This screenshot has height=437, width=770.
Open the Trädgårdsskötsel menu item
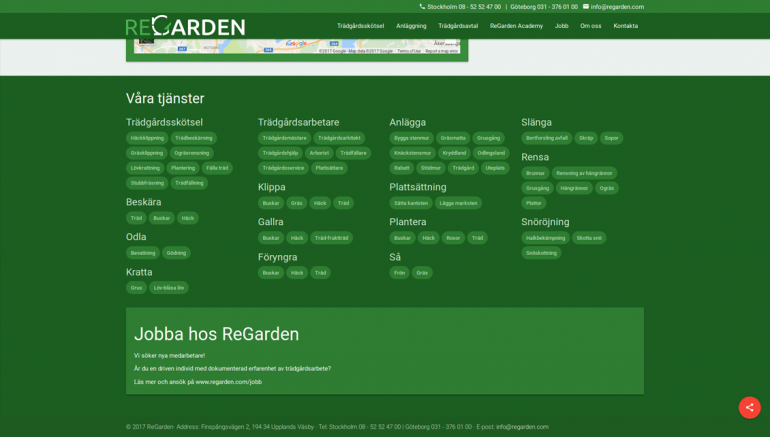[360, 26]
